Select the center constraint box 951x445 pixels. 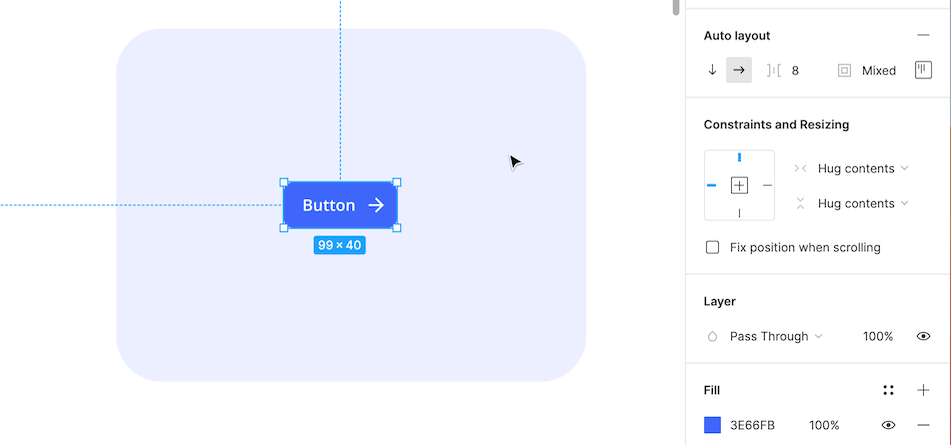coord(739,186)
